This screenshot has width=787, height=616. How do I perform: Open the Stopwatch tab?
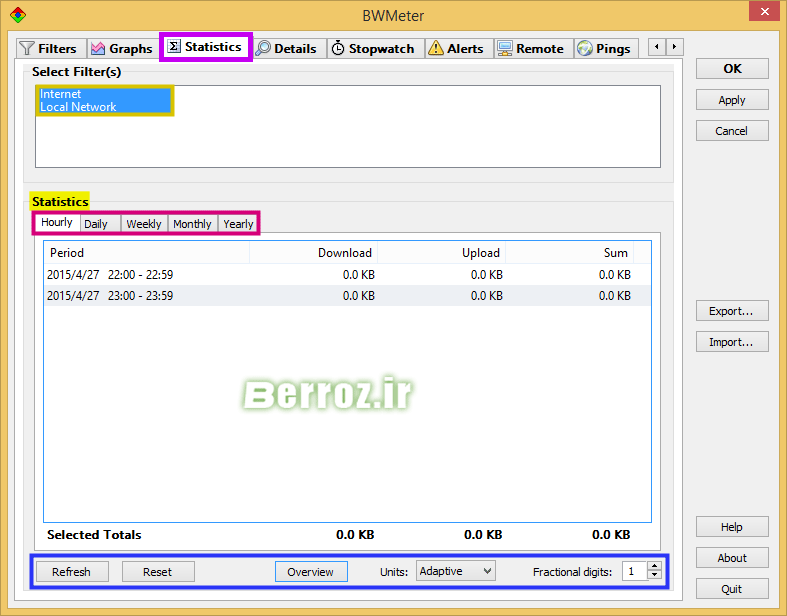coord(372,48)
